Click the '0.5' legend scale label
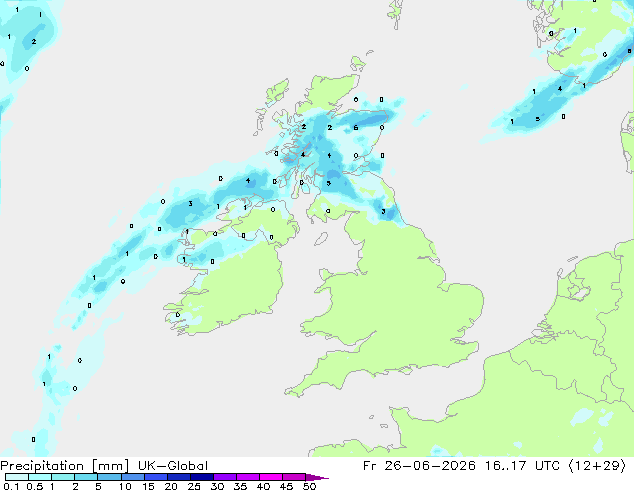Viewport: 634px width, 490px height. [35, 486]
